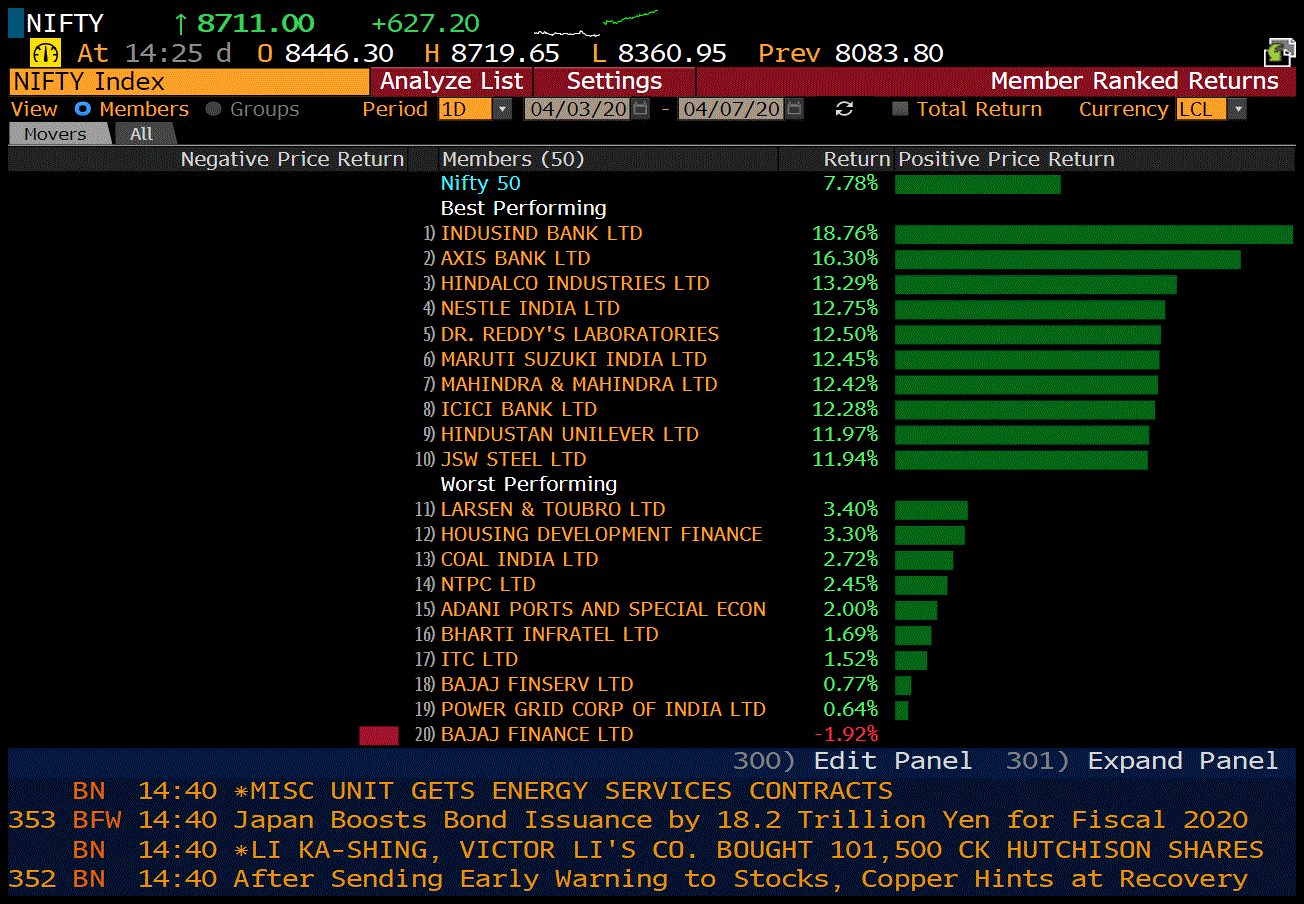1304x904 pixels.
Task: Select the Members radio button
Action: [x=83, y=109]
